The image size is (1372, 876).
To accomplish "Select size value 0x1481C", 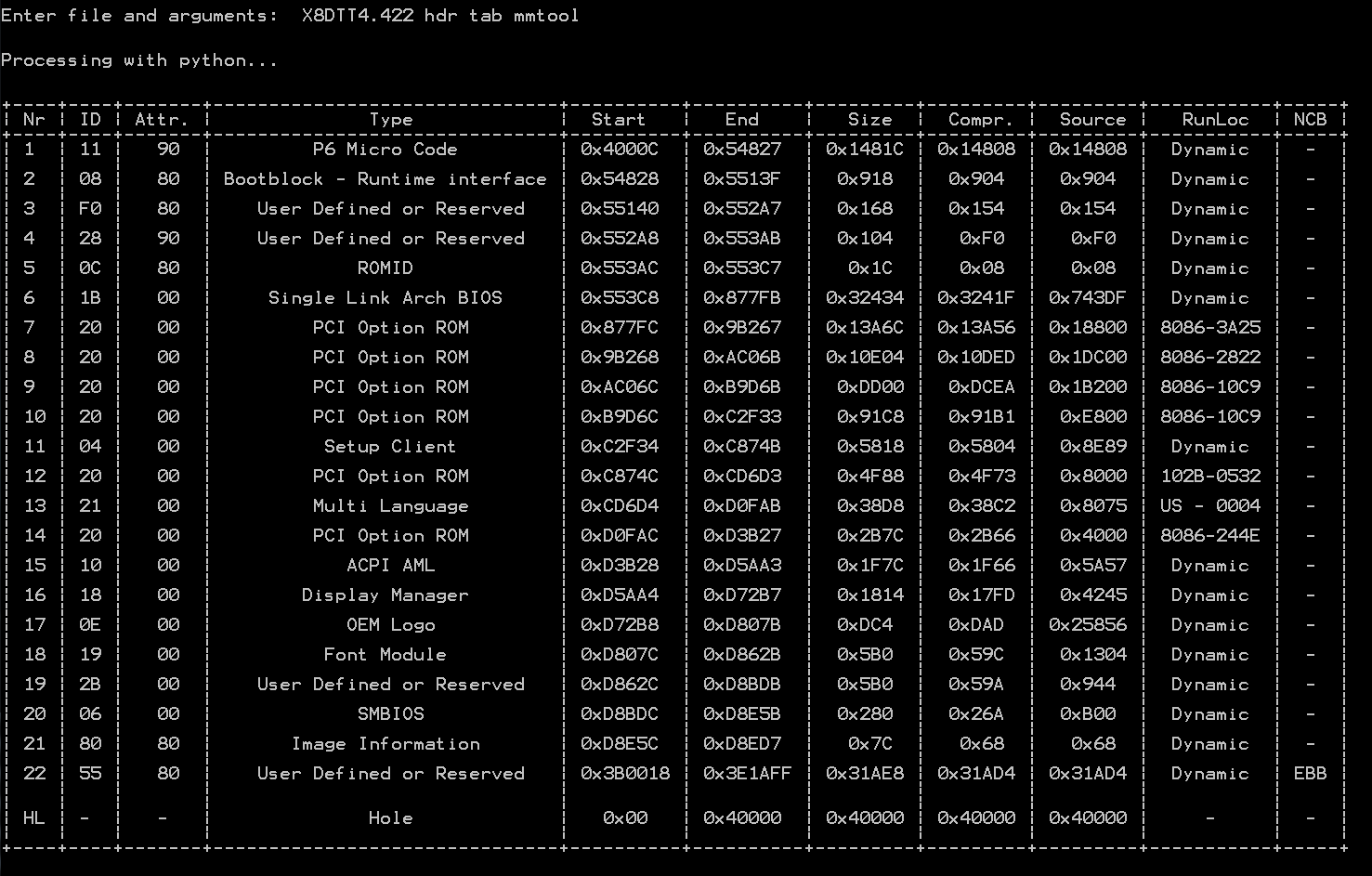I will pyautogui.click(x=864, y=149).
